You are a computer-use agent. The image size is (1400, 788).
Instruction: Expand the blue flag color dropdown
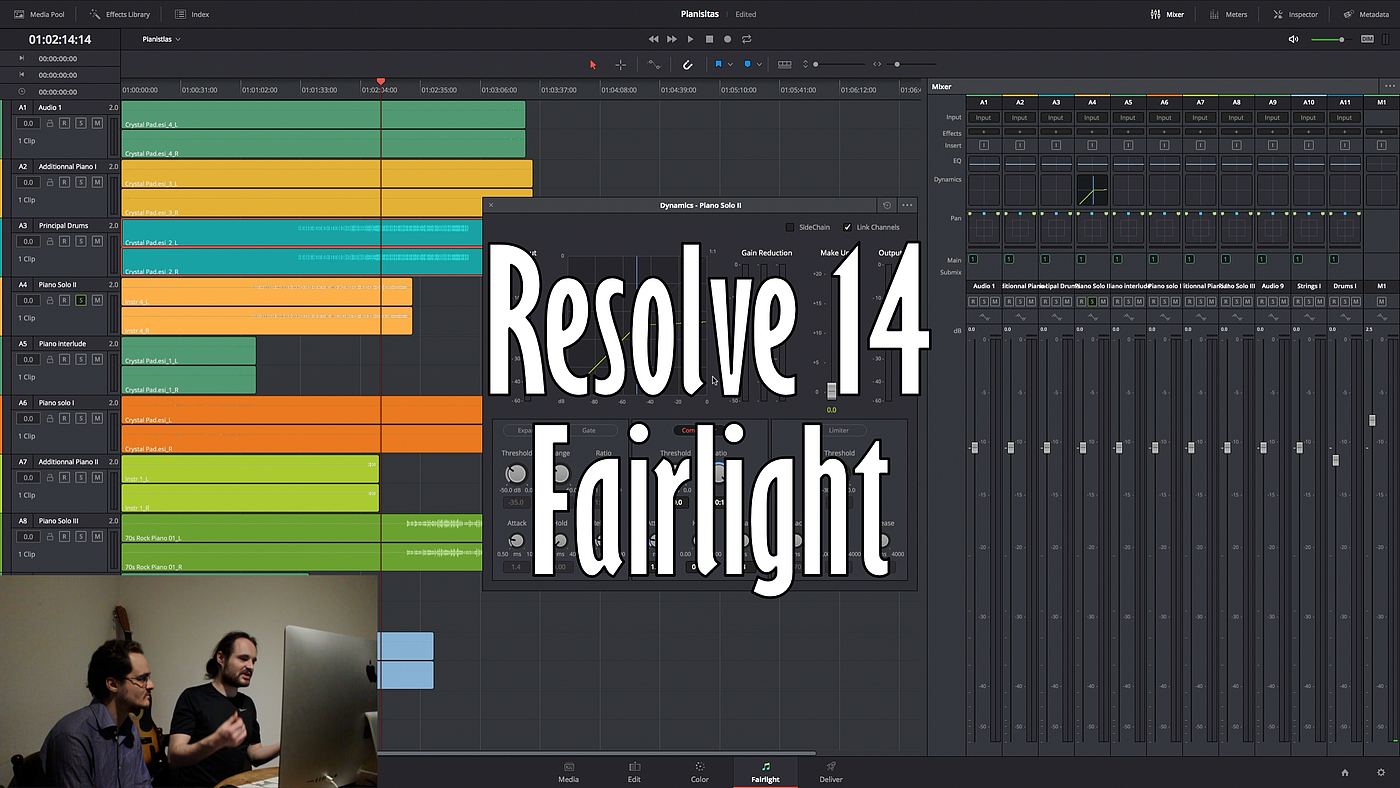[x=730, y=65]
